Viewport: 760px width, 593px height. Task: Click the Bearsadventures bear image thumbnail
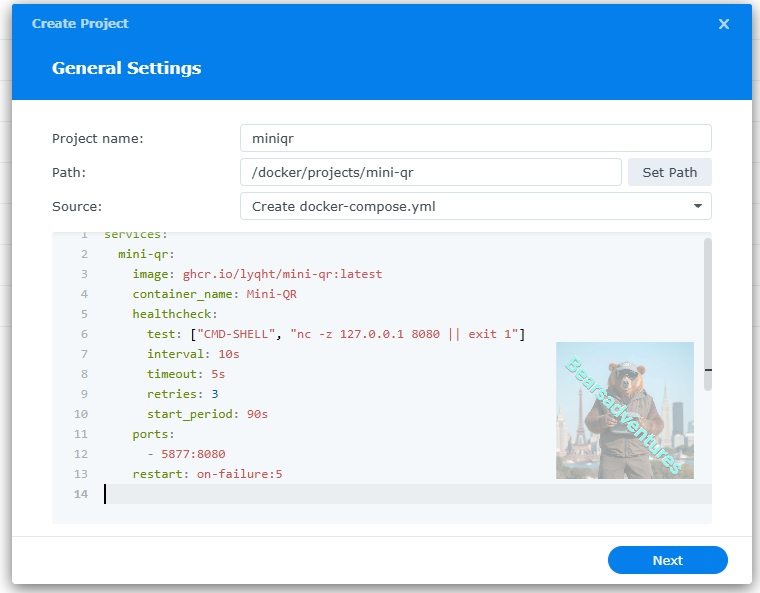[625, 410]
